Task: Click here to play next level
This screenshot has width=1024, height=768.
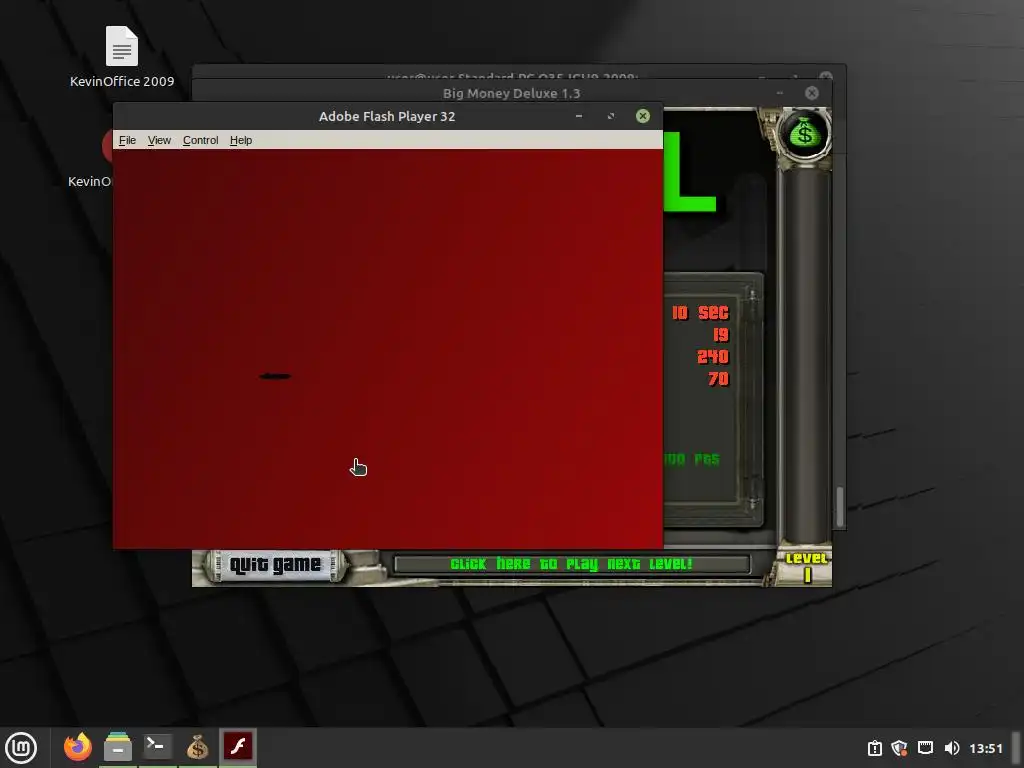Action: click(571, 564)
